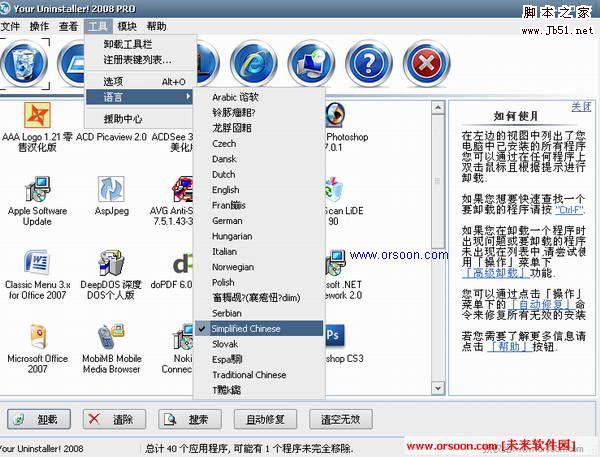Open the 工具 menu
Viewport: 600px width, 457px height.
pyautogui.click(x=98, y=26)
